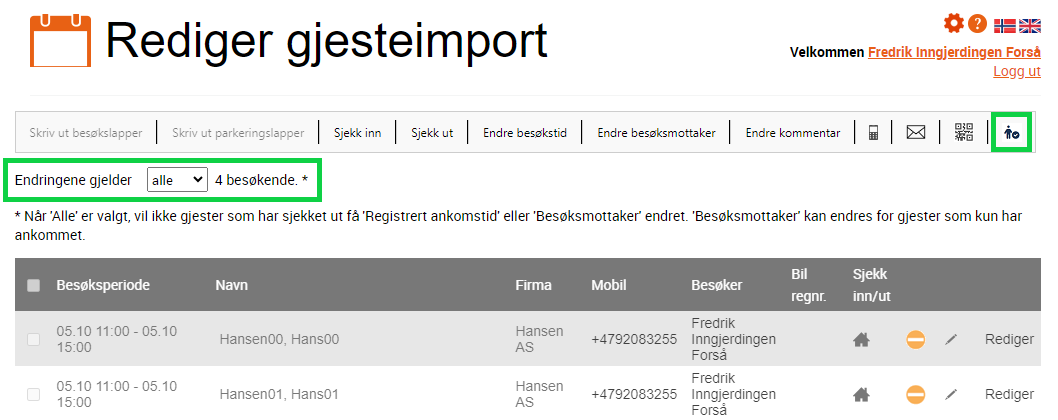Click the 'Logg ut' link
Image resolution: width=1058 pixels, height=420 pixels.
pos(1017,71)
